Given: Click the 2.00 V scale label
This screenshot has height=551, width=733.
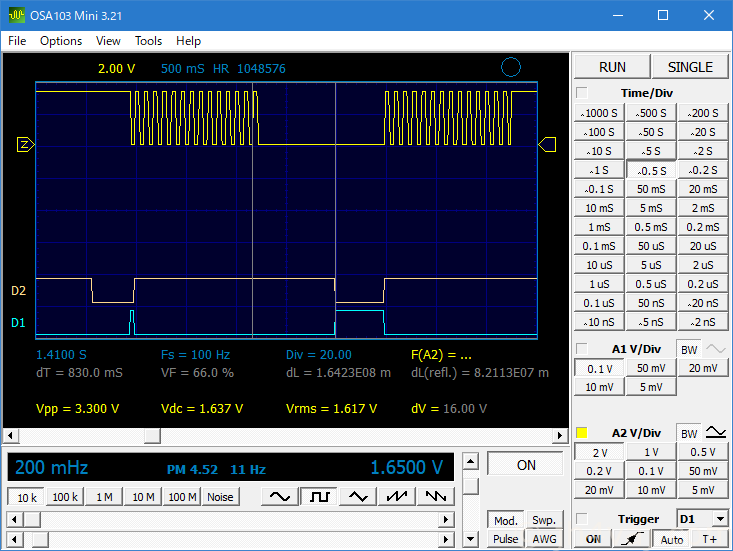Looking at the screenshot, I should 116,69.
